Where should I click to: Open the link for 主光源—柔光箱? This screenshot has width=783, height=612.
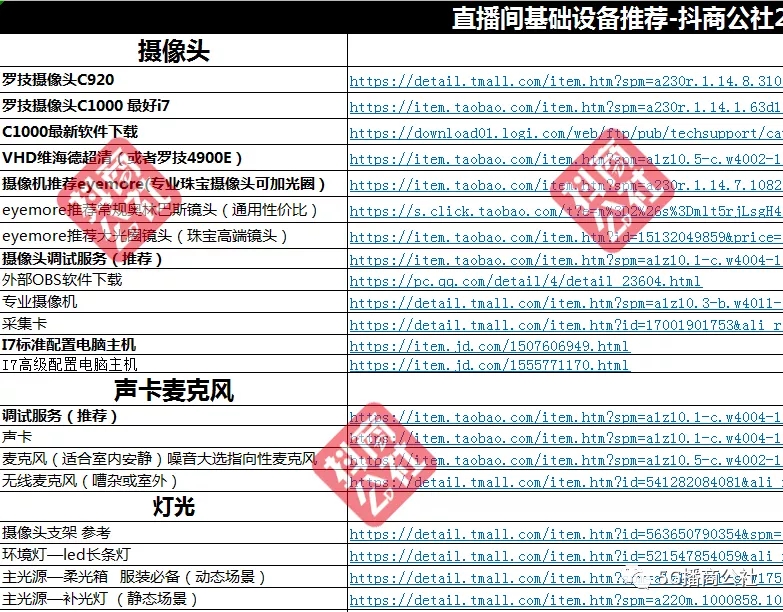click(566, 578)
